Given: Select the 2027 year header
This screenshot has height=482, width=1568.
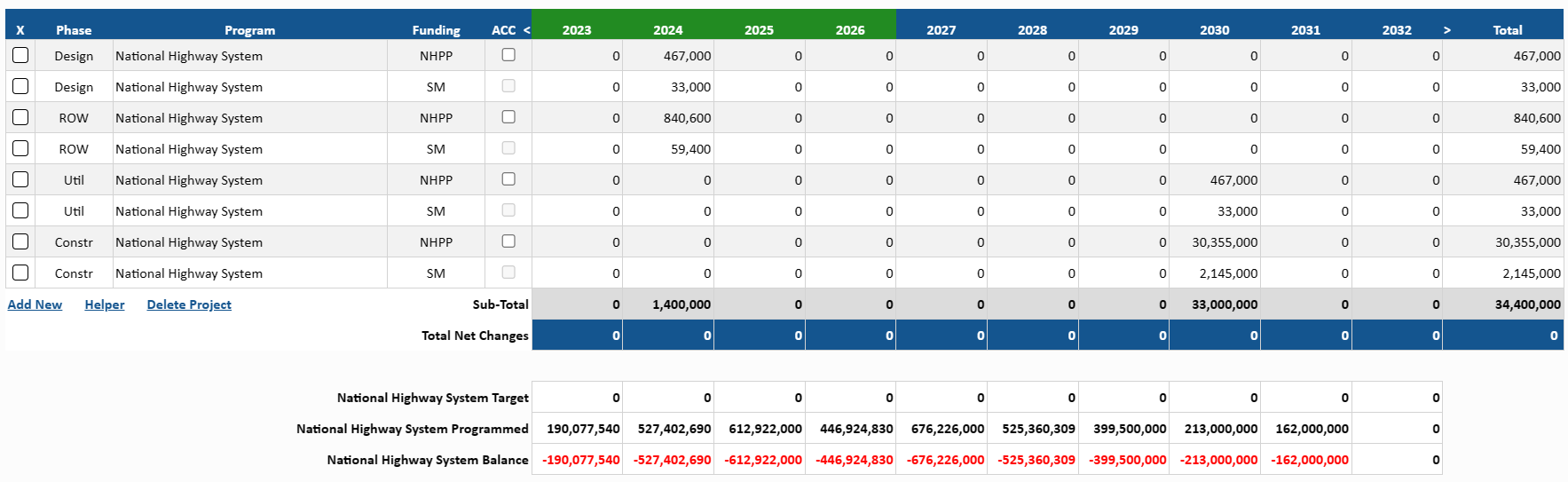Looking at the screenshot, I should tap(942, 29).
